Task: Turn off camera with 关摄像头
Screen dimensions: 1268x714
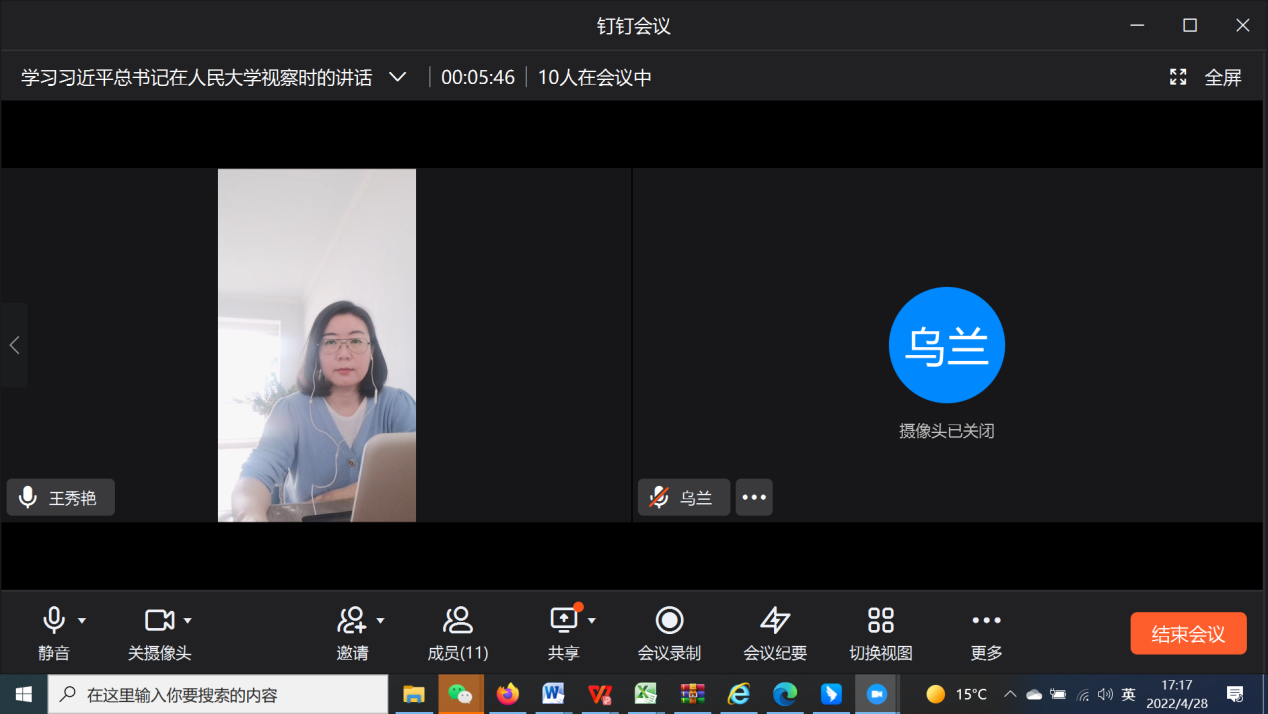Action: tap(158, 621)
